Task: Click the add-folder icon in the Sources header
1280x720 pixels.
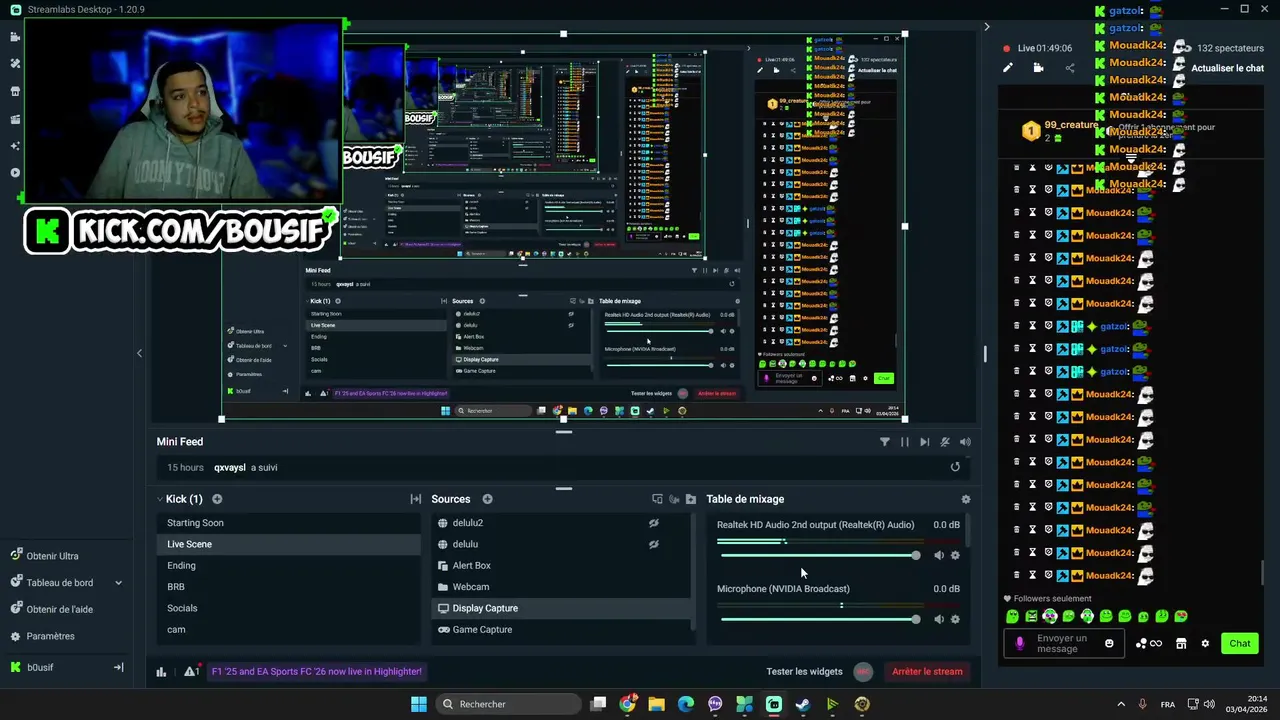Action: (690, 499)
